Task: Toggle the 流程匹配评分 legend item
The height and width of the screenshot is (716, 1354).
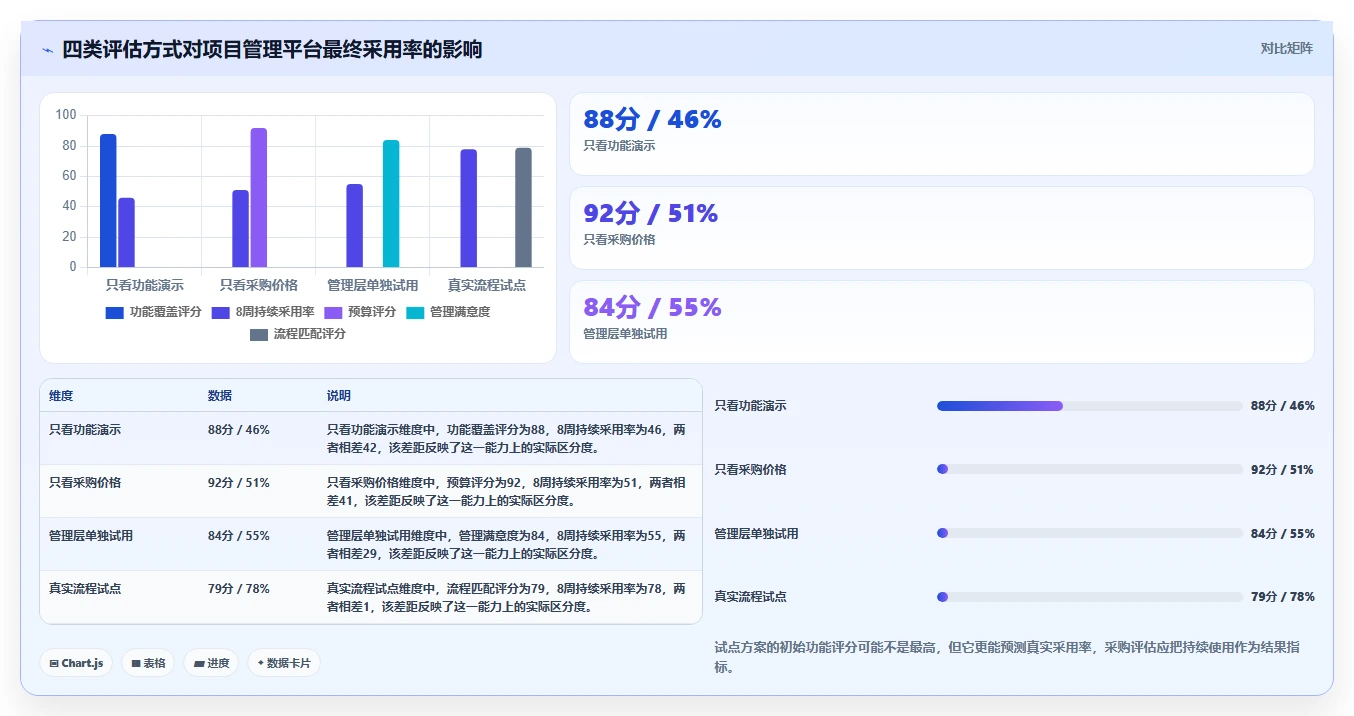Action: [298, 334]
